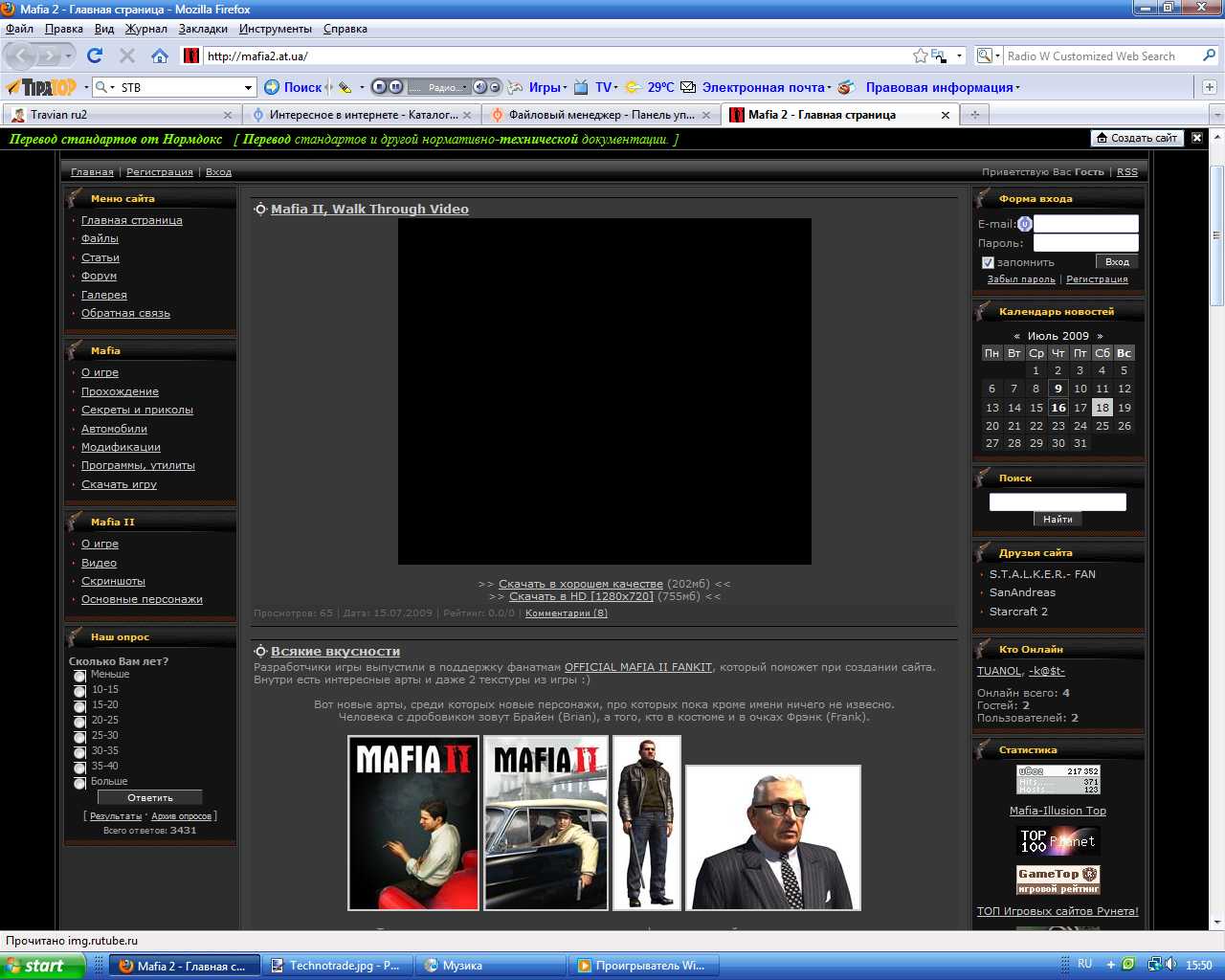Select the '25-30' age poll option
The width and height of the screenshot is (1225, 980).
[x=79, y=737]
